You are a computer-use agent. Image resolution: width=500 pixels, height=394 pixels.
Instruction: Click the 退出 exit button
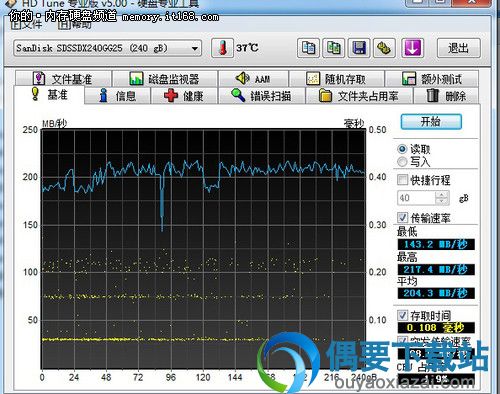459,48
